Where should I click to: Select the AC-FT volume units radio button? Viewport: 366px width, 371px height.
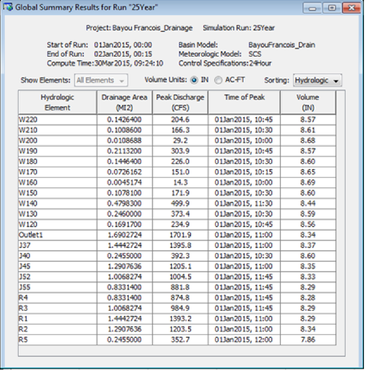pos(218,80)
